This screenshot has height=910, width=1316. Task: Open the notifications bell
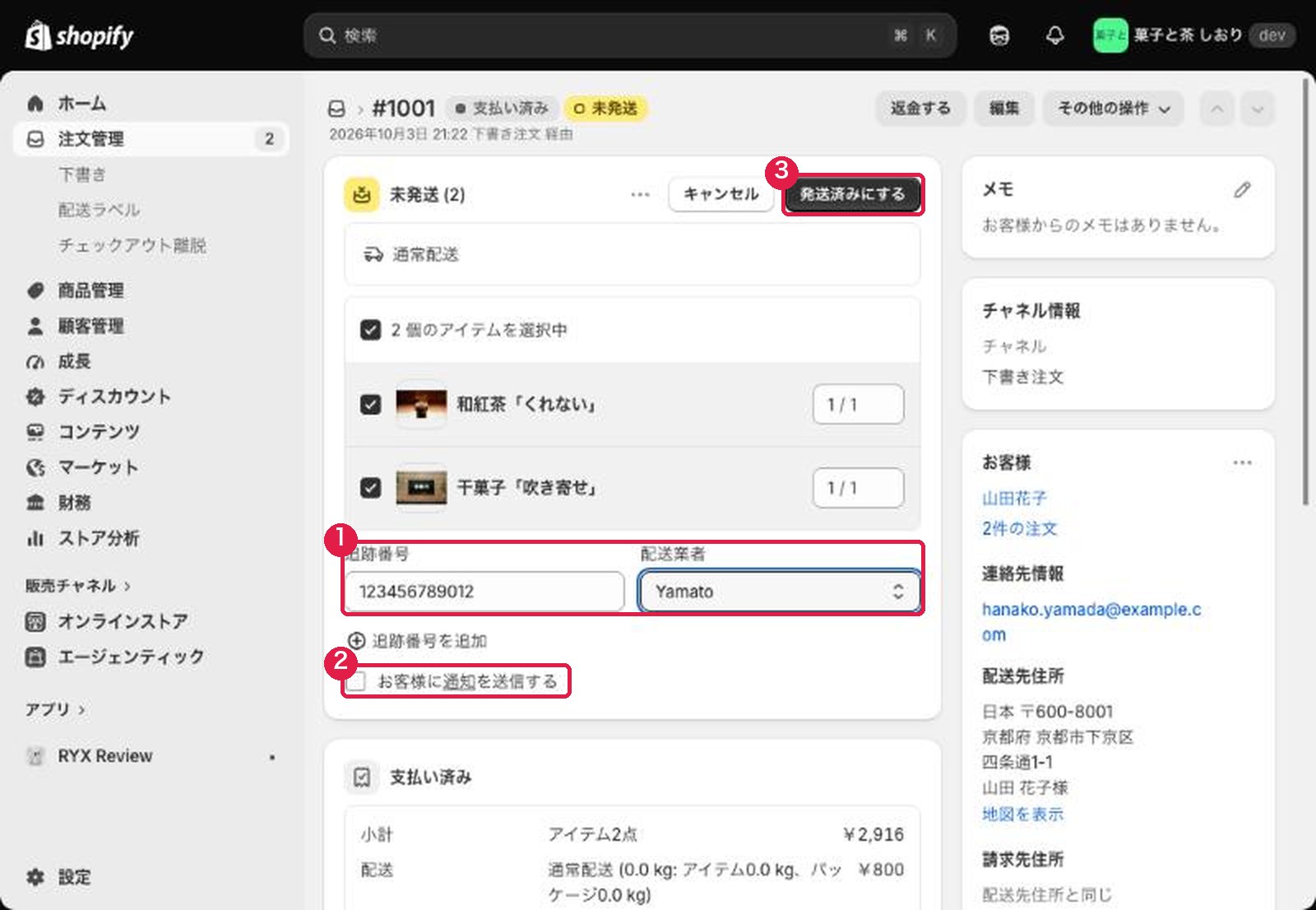click(x=1055, y=35)
